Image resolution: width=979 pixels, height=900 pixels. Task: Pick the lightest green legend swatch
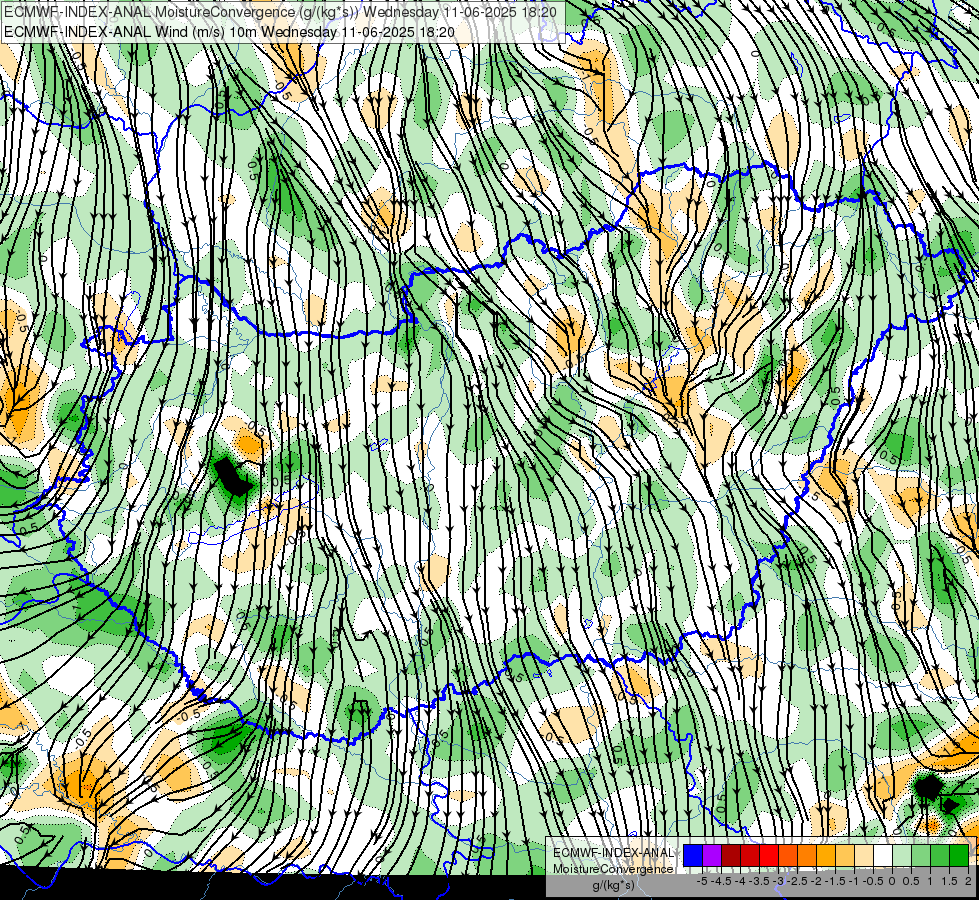pos(902,856)
